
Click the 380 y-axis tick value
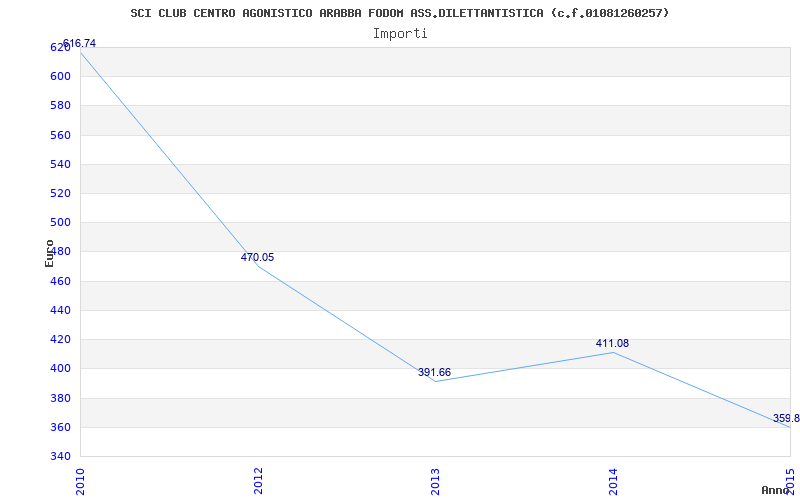pos(60,398)
